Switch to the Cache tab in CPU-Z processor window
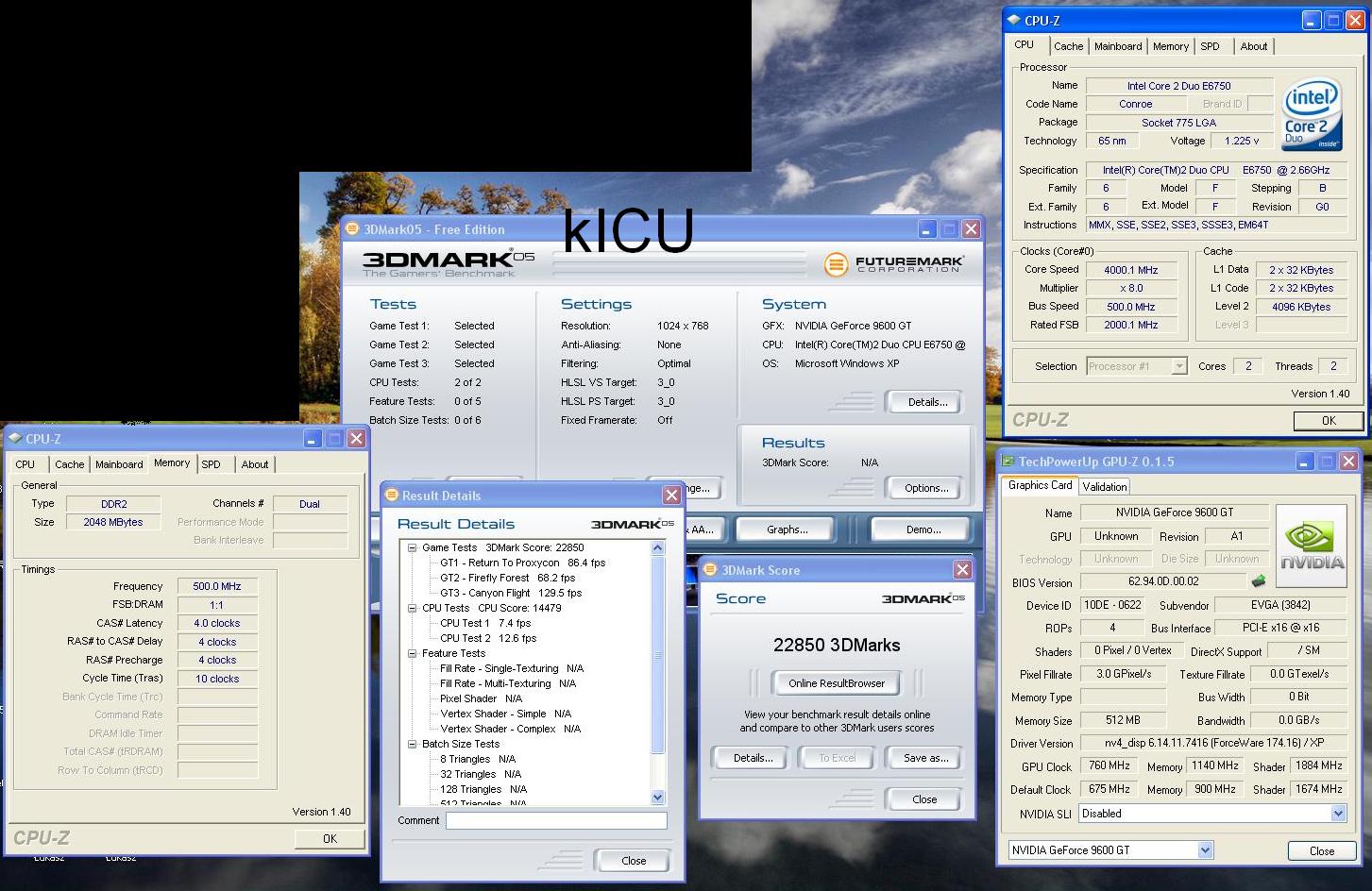1372x891 pixels. click(x=1068, y=46)
